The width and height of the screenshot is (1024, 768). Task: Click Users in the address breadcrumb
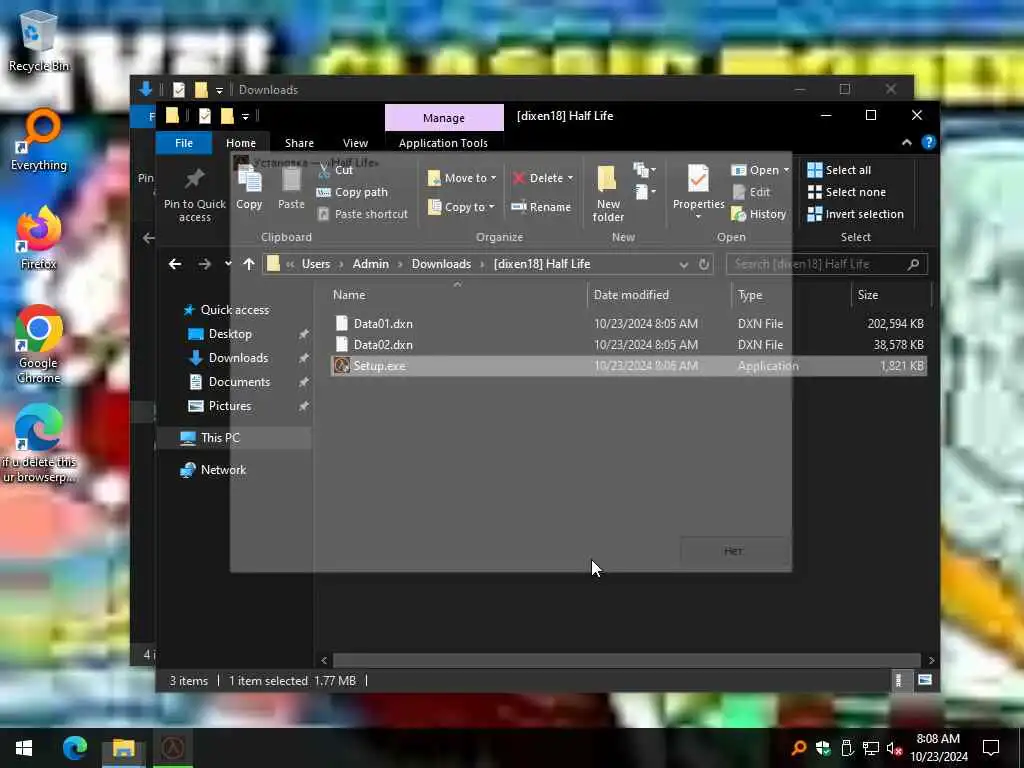coord(315,264)
